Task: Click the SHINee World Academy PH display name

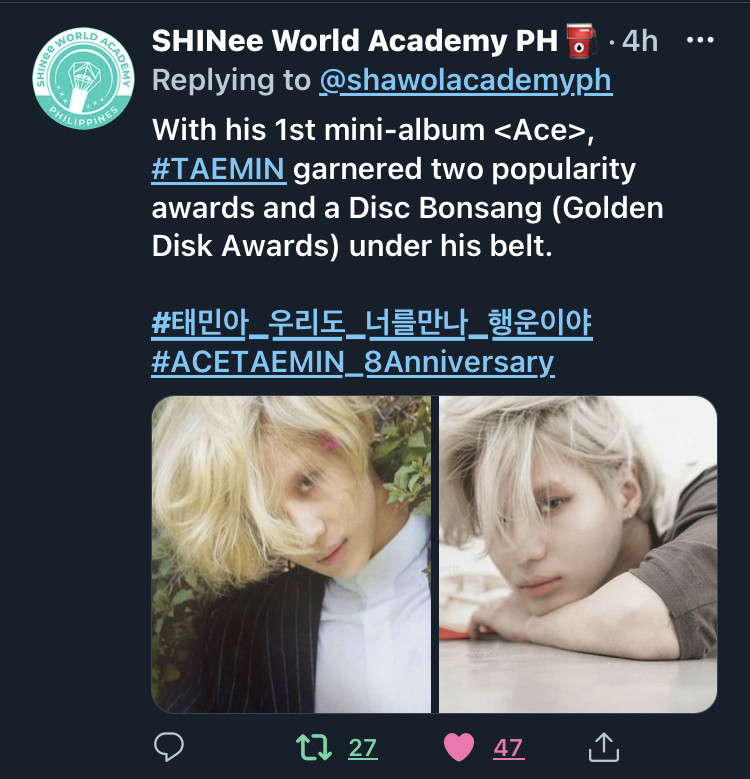Action: click(x=355, y=40)
